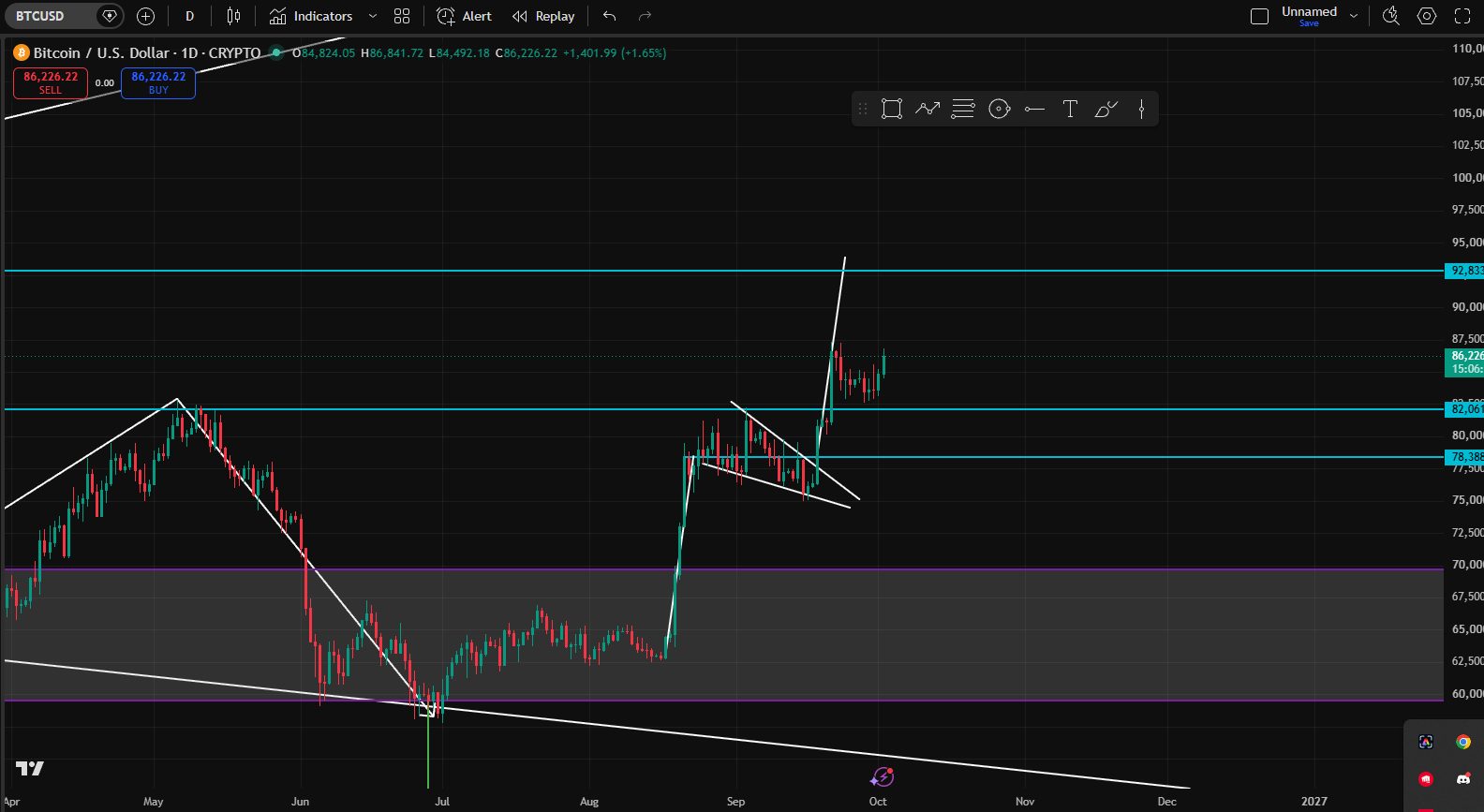Create a new Alert

point(464,16)
